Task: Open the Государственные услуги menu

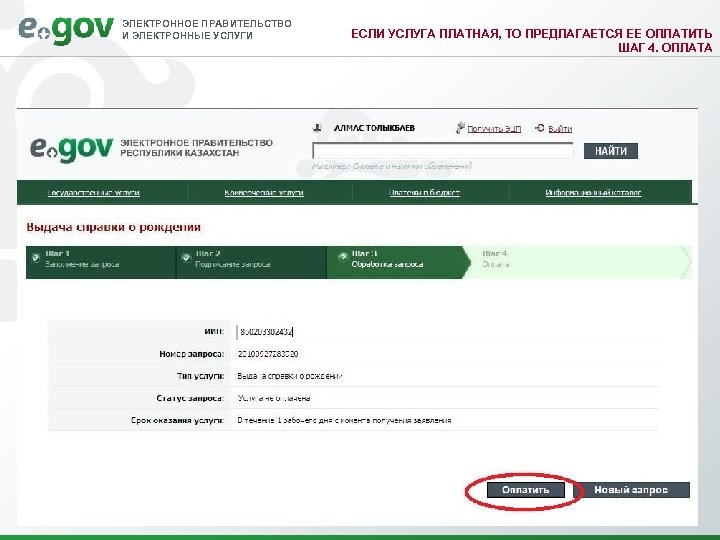Action: click(x=94, y=193)
